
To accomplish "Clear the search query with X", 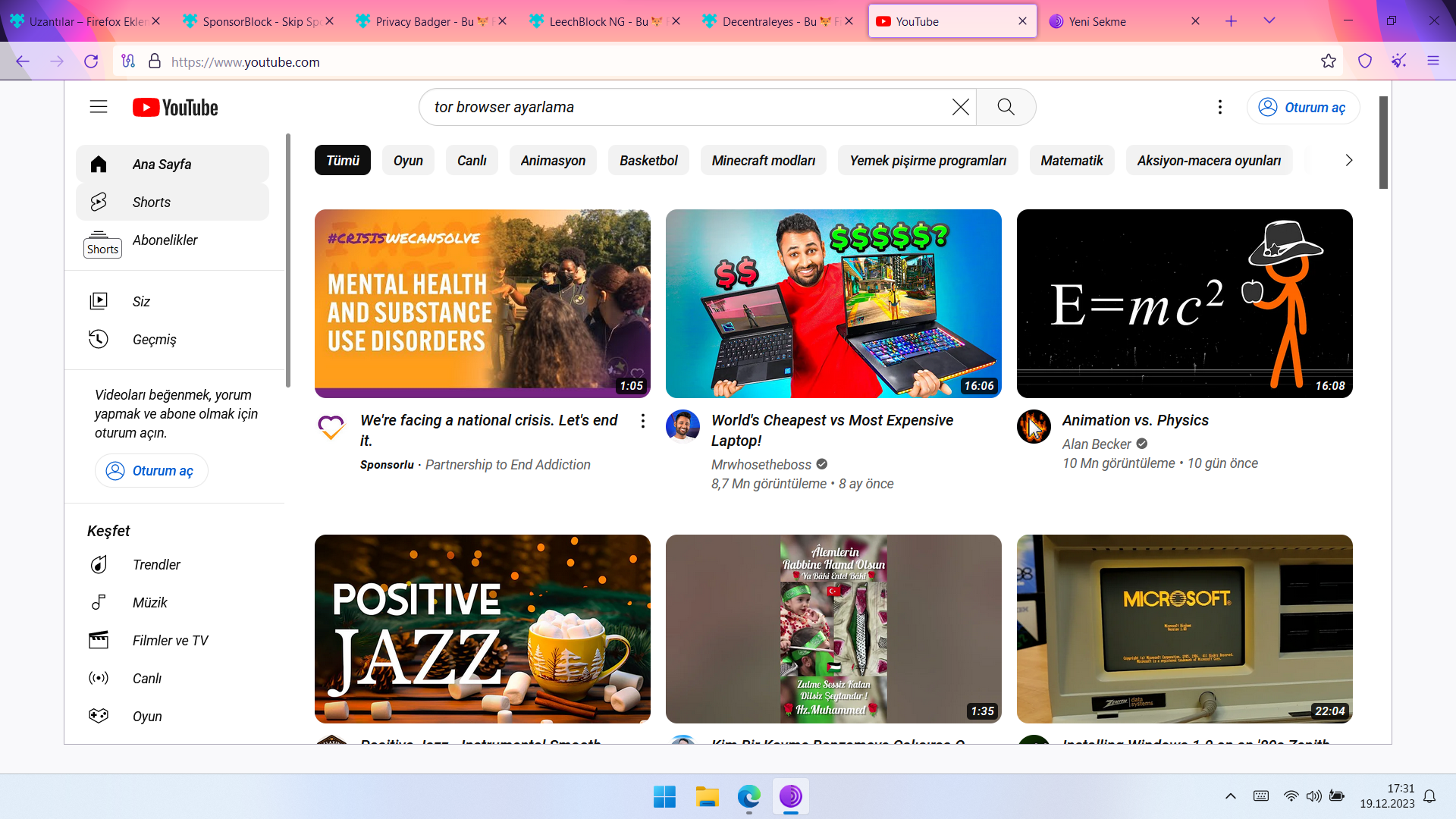I will (x=960, y=107).
